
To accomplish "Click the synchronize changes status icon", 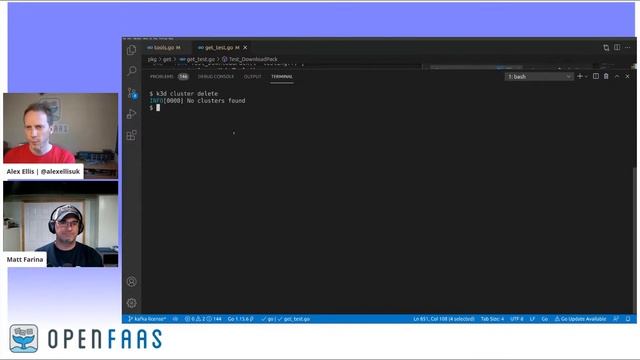I will 175,319.
